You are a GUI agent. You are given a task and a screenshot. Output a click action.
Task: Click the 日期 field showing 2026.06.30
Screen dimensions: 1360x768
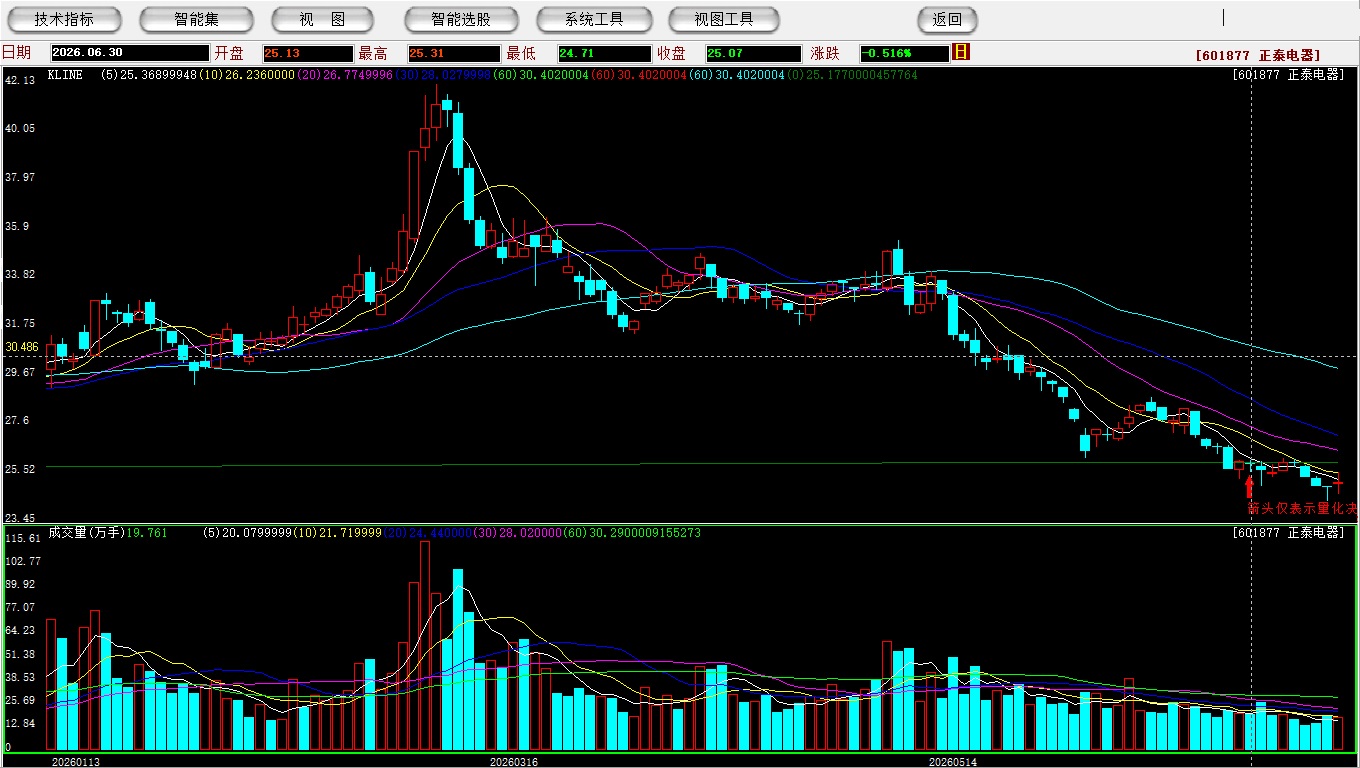coord(130,53)
